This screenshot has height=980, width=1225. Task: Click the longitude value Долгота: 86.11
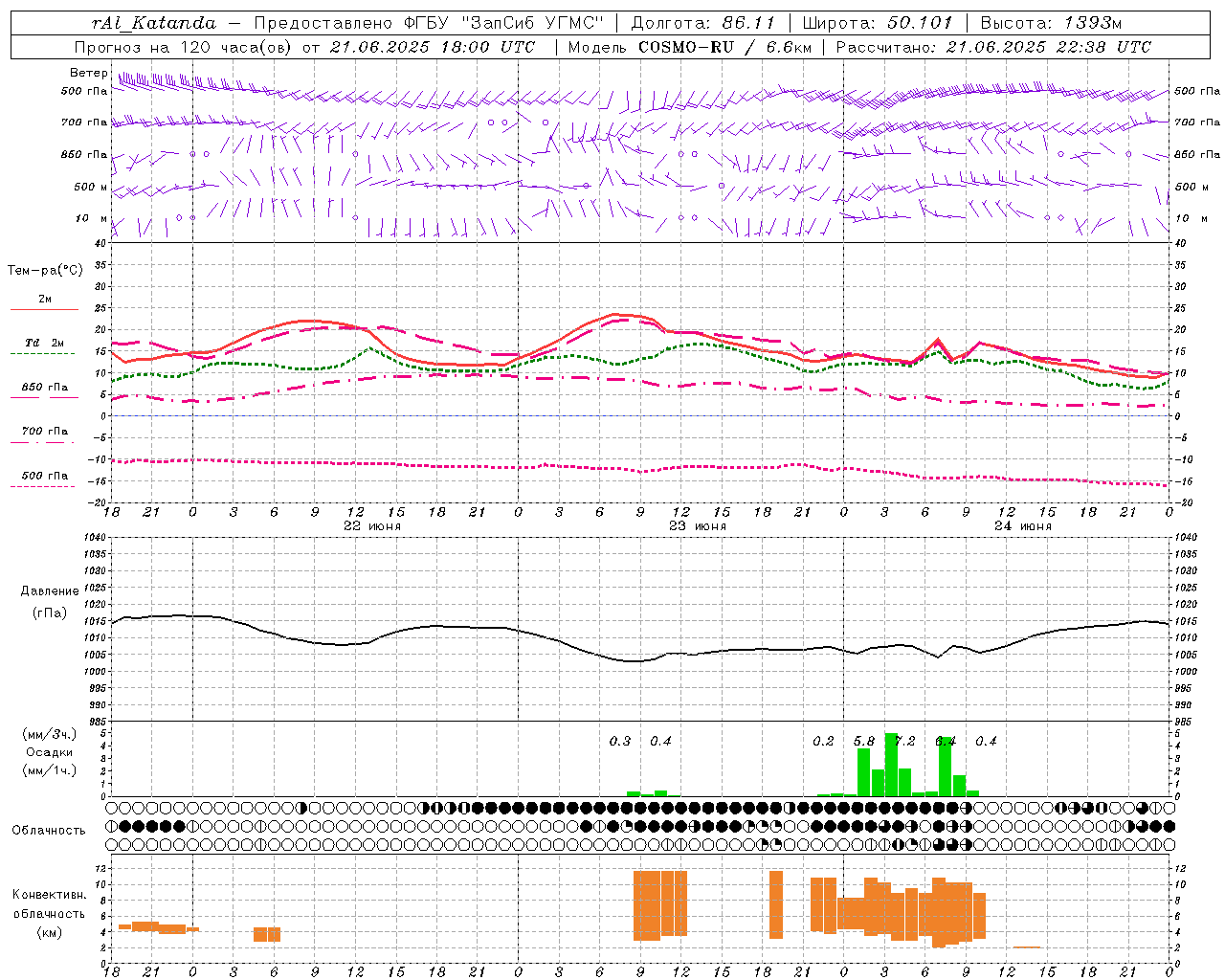pyautogui.click(x=703, y=23)
